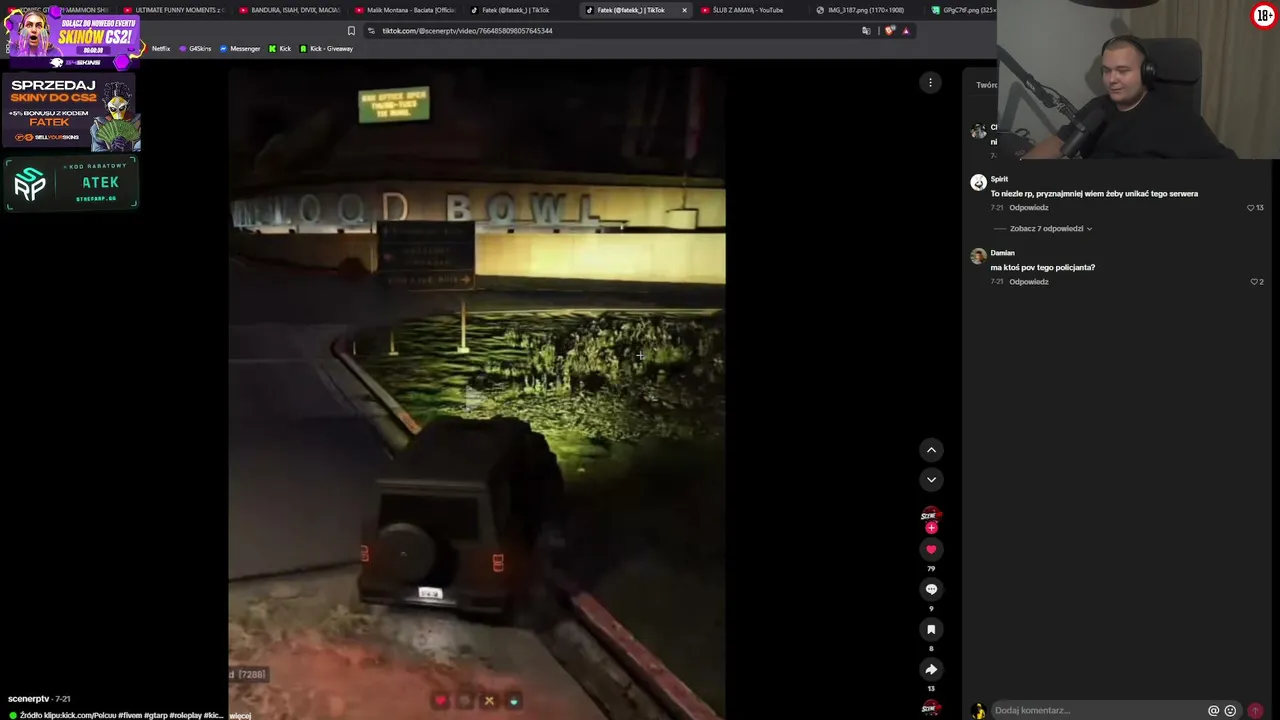The image size is (1280, 720).
Task: Open the Damian username link
Action: coord(1002,253)
